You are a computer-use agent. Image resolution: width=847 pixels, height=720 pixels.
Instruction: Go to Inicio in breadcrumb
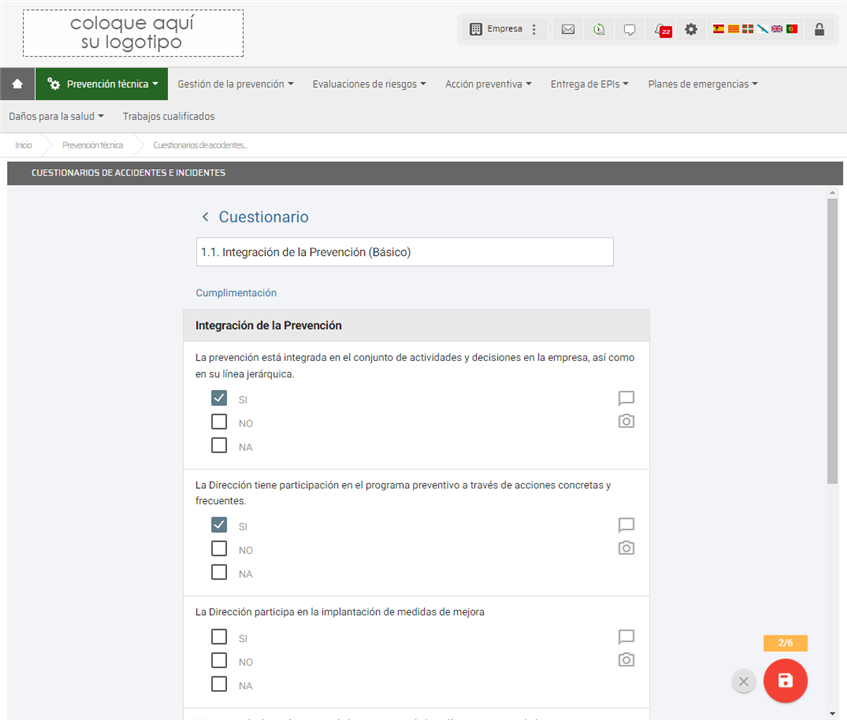pos(24,145)
